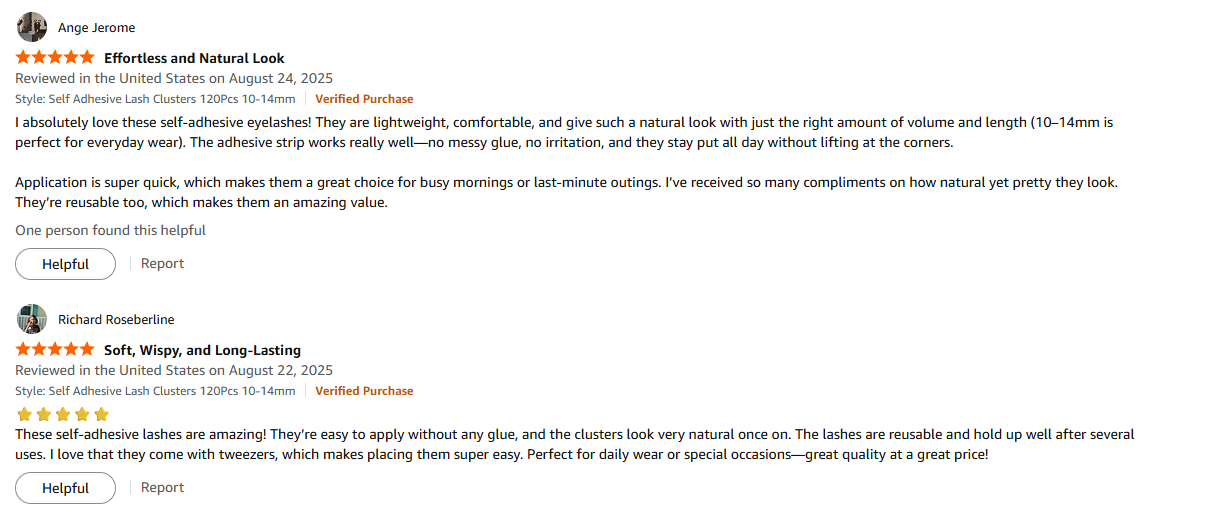
Task: Click the orange star rating on Ange Jerome's review
Action: coord(55,58)
